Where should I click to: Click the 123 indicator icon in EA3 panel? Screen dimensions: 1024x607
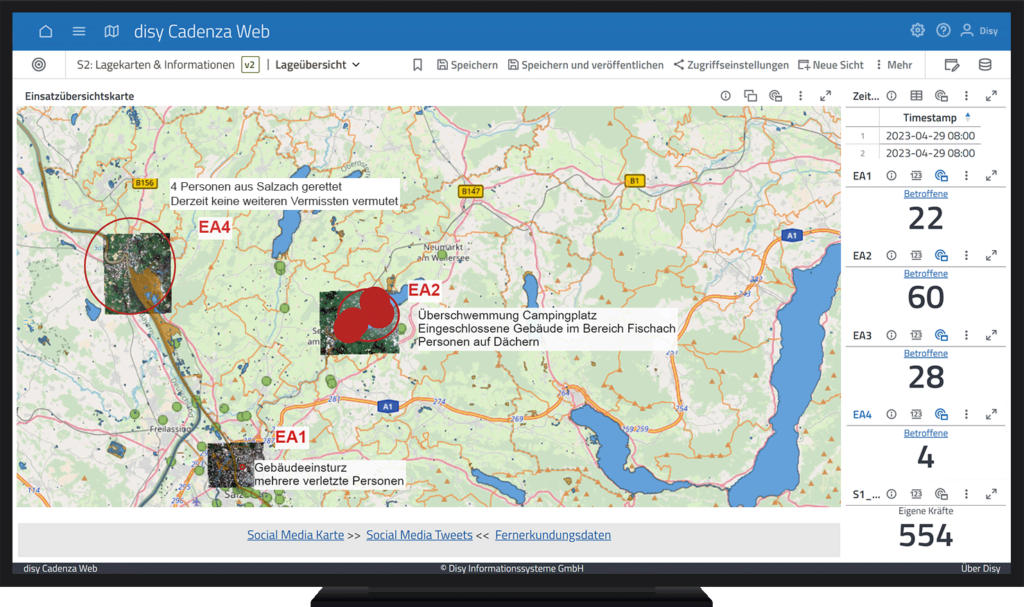pos(916,335)
